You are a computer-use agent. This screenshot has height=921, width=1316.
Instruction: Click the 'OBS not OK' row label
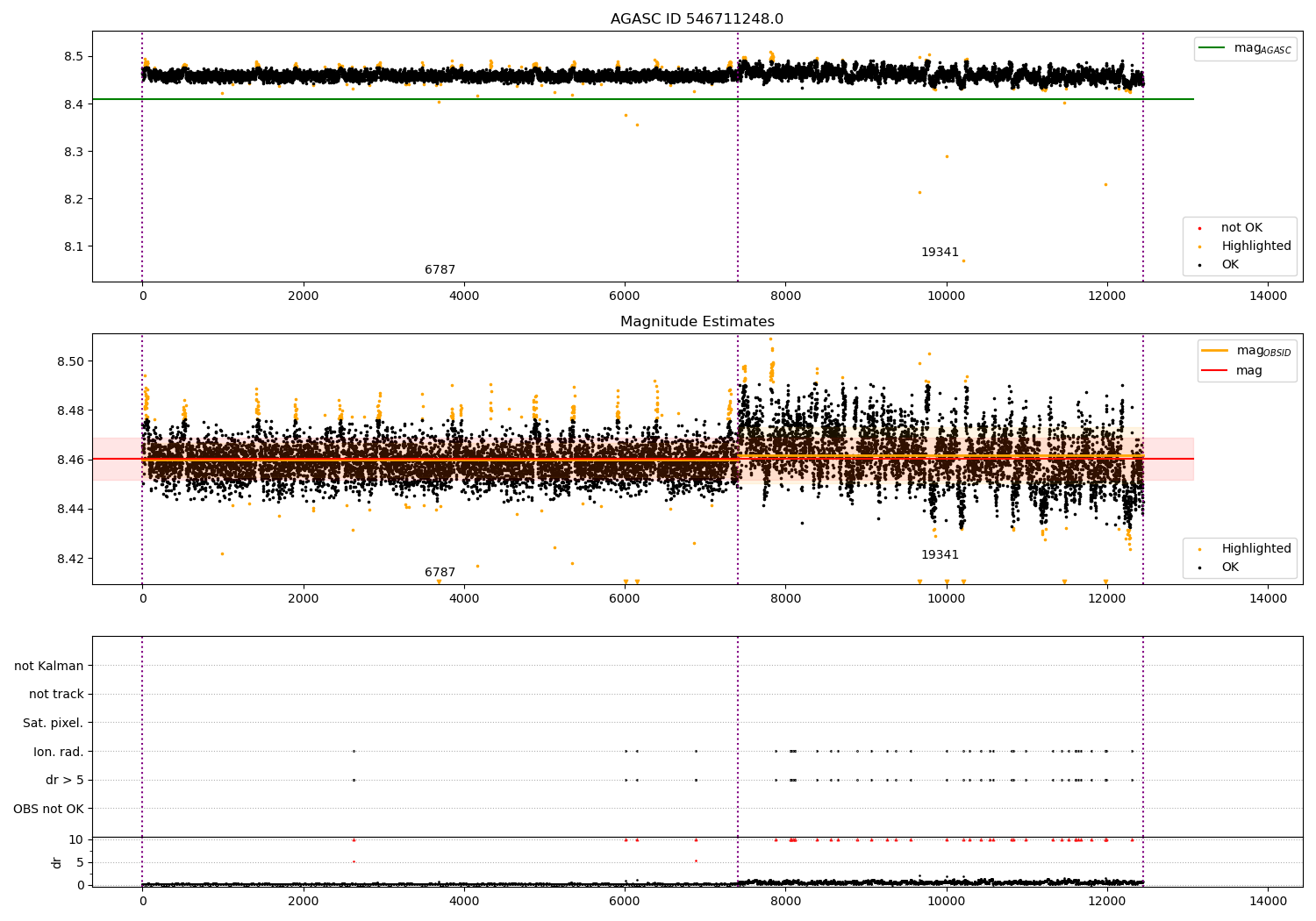[49, 809]
